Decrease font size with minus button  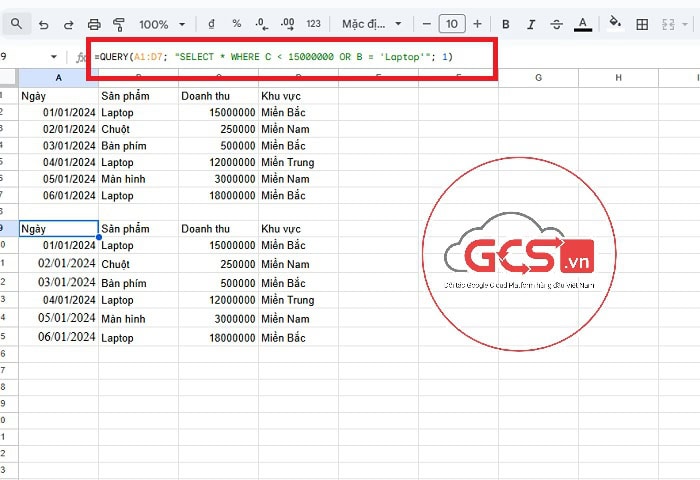426,23
